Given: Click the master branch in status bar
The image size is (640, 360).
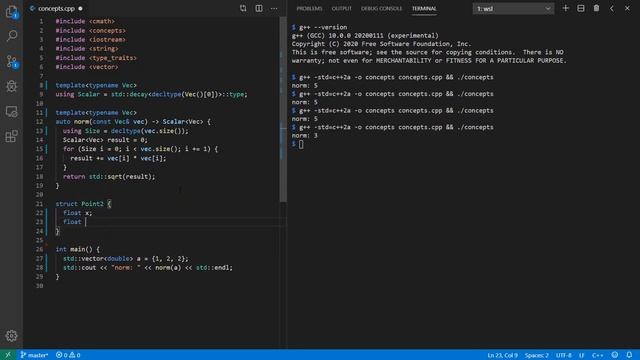Looking at the screenshot, I should point(34,355).
